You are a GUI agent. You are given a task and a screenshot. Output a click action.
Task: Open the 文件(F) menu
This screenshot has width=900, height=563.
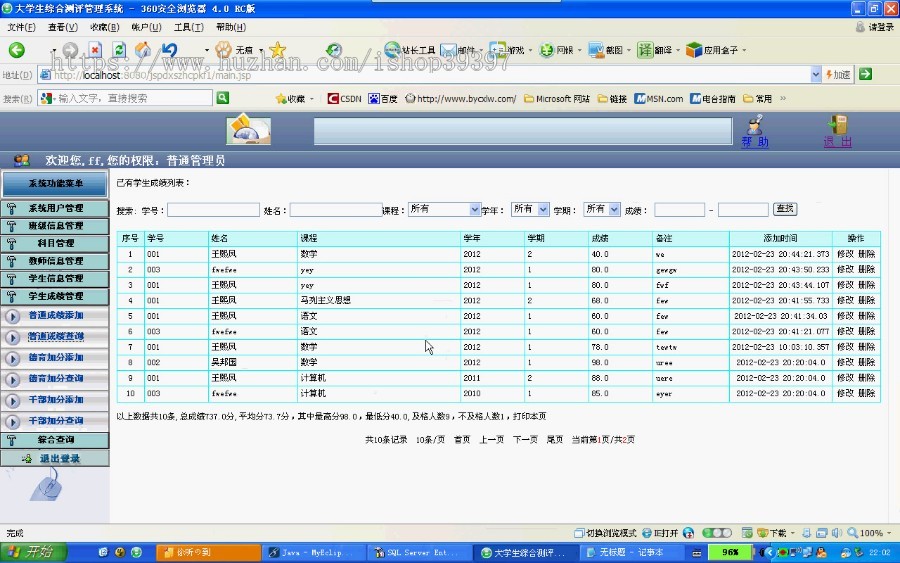[x=21, y=27]
